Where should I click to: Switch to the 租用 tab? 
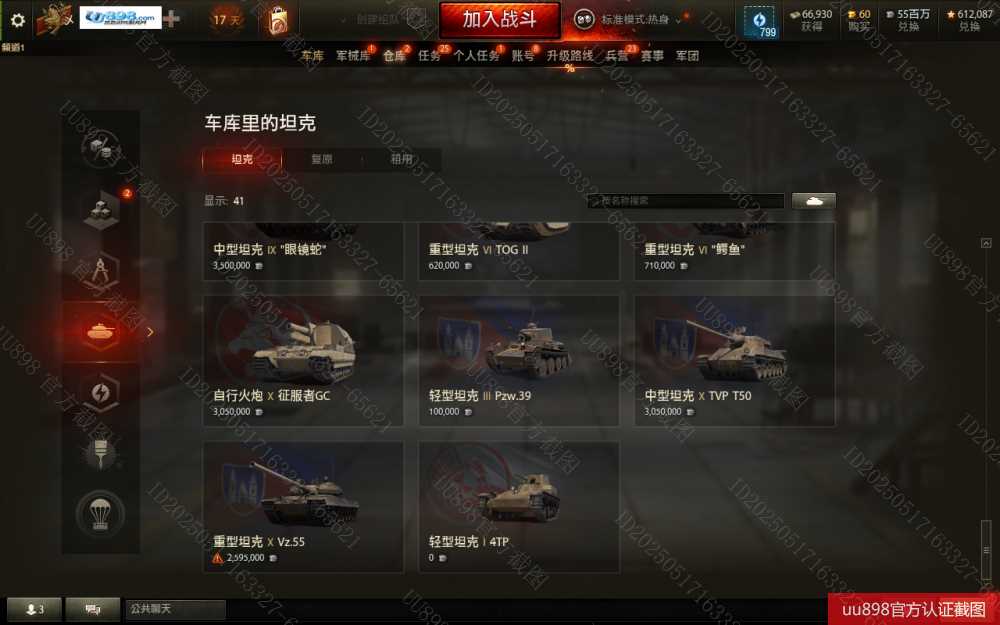click(401, 159)
